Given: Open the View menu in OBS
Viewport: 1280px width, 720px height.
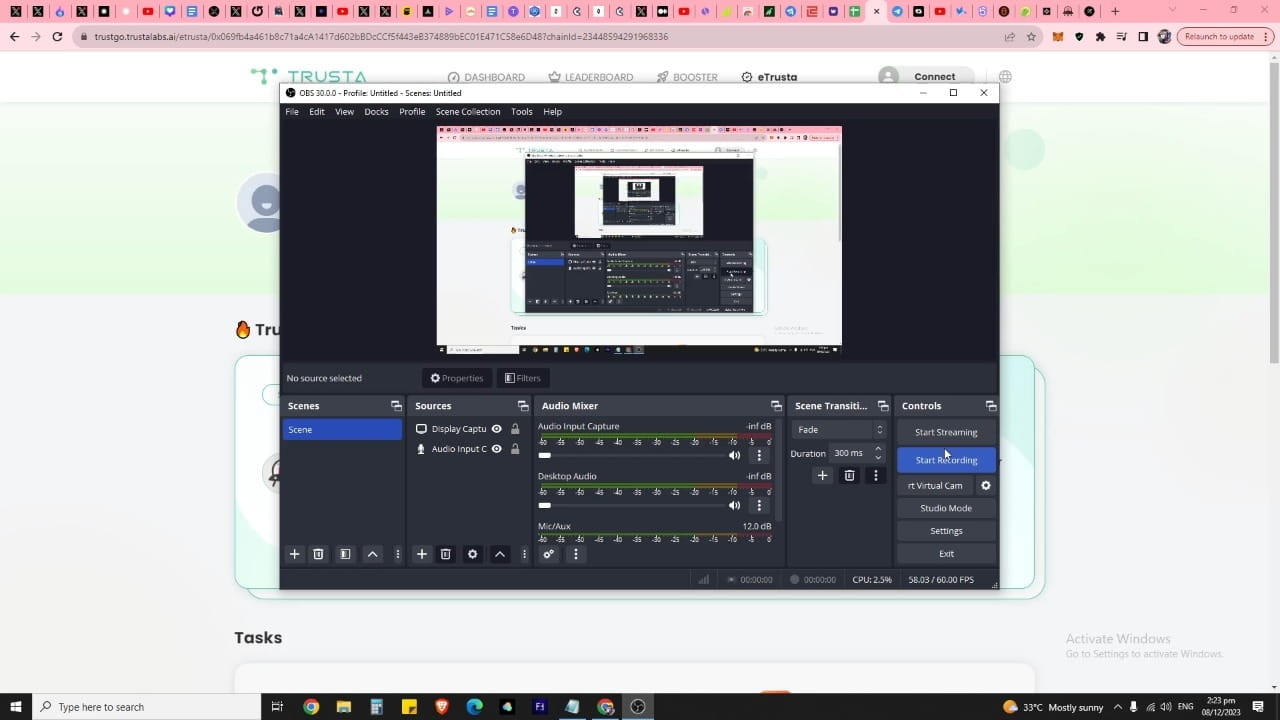Looking at the screenshot, I should coord(344,112).
